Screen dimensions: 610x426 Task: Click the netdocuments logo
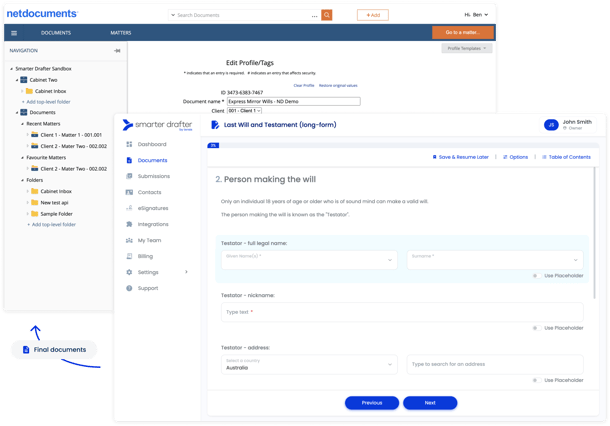42,14
